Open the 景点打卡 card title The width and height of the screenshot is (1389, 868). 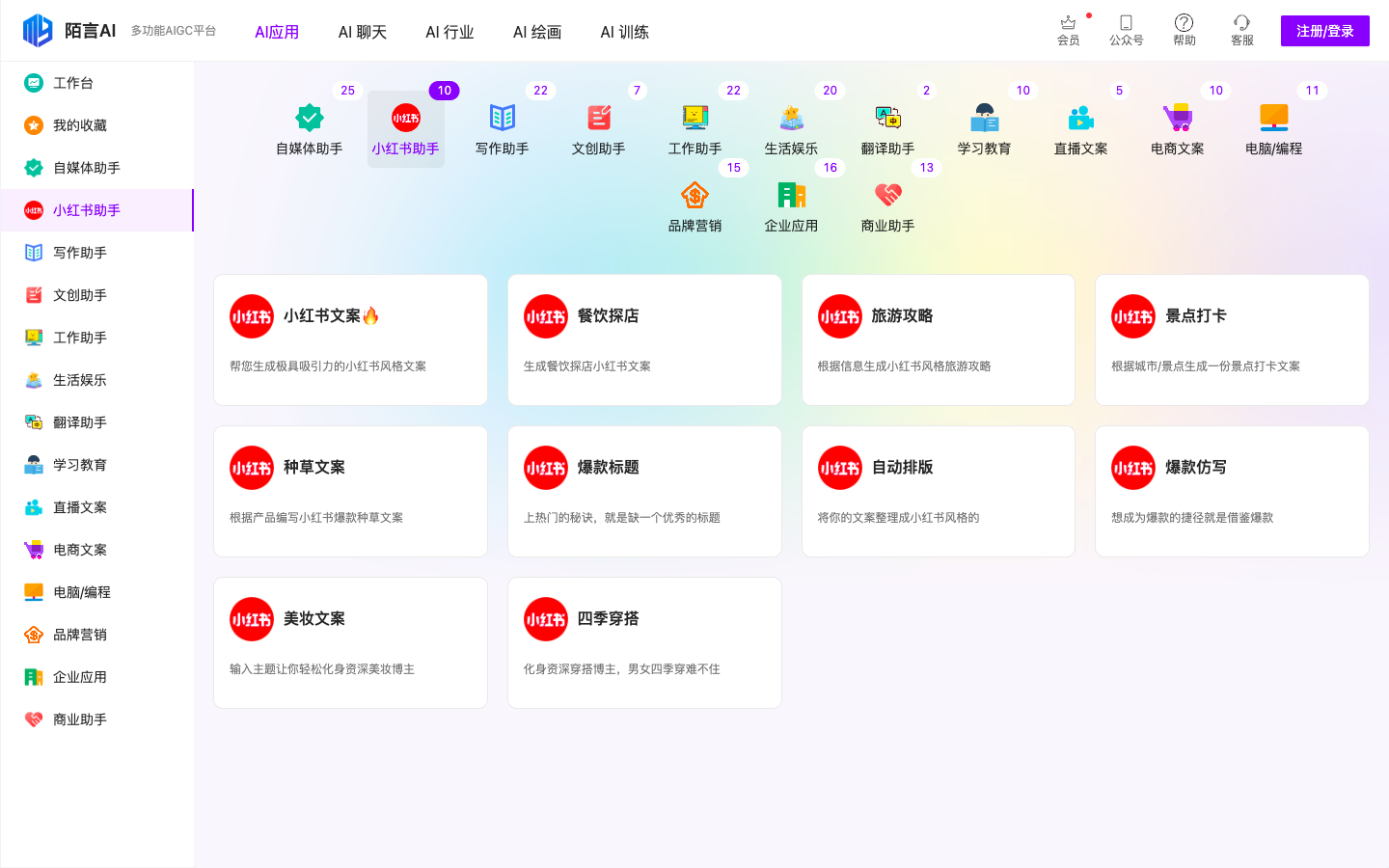click(1196, 315)
